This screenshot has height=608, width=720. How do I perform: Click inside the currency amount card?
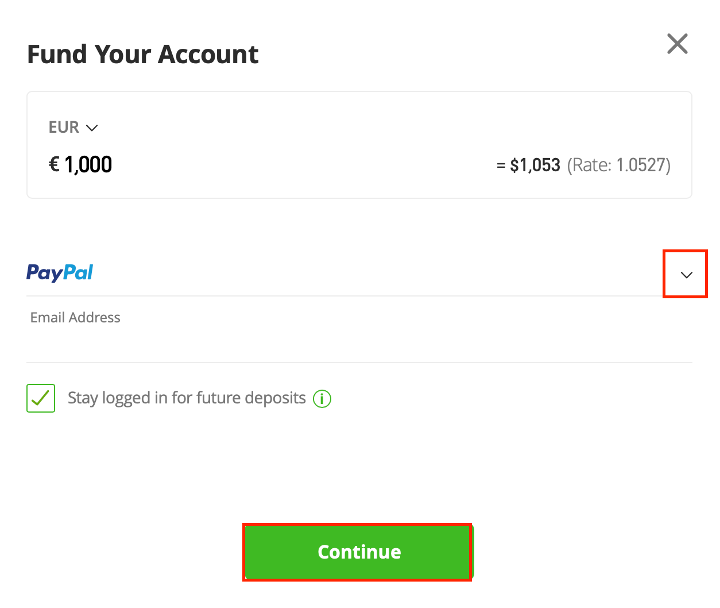tap(359, 145)
